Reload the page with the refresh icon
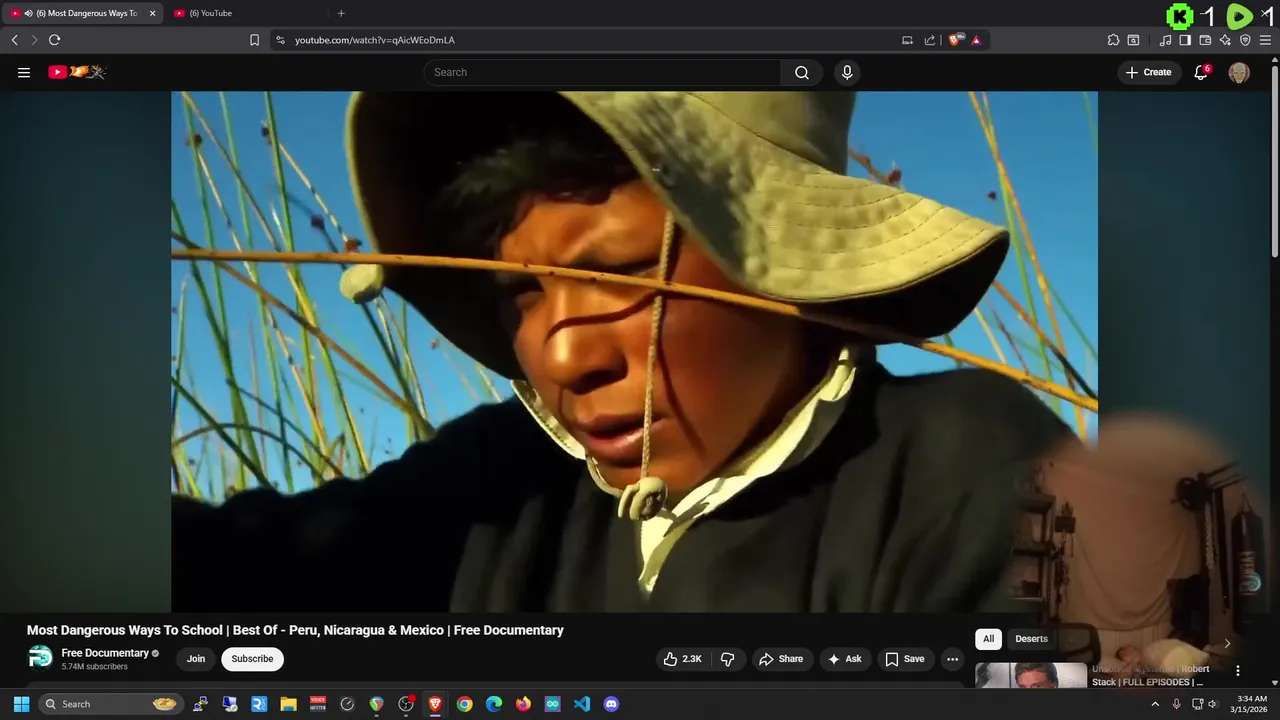The image size is (1280, 720). pyautogui.click(x=54, y=40)
